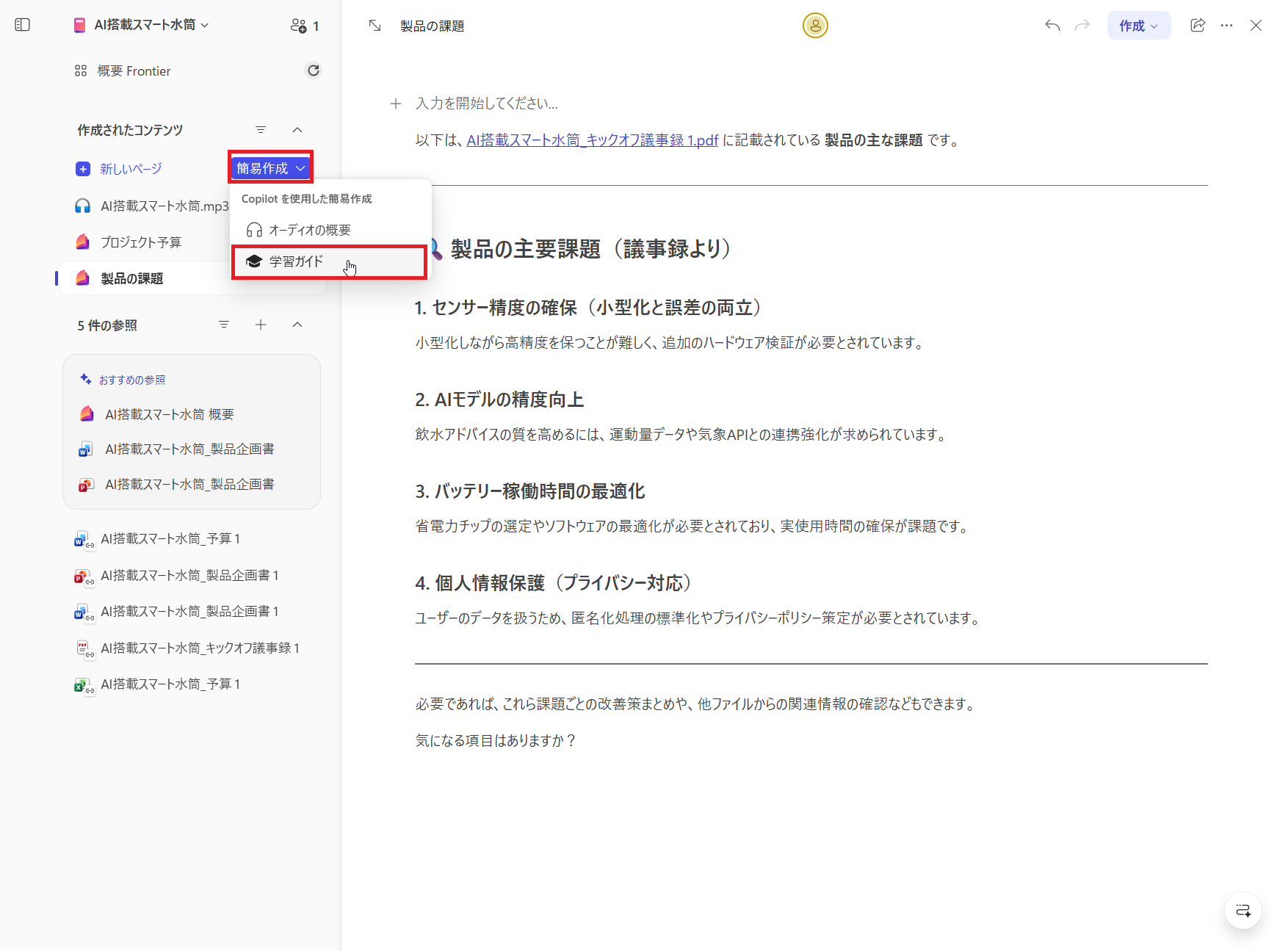The image size is (1288, 951).
Task: Open the account avatar at top center
Action: coord(814,24)
